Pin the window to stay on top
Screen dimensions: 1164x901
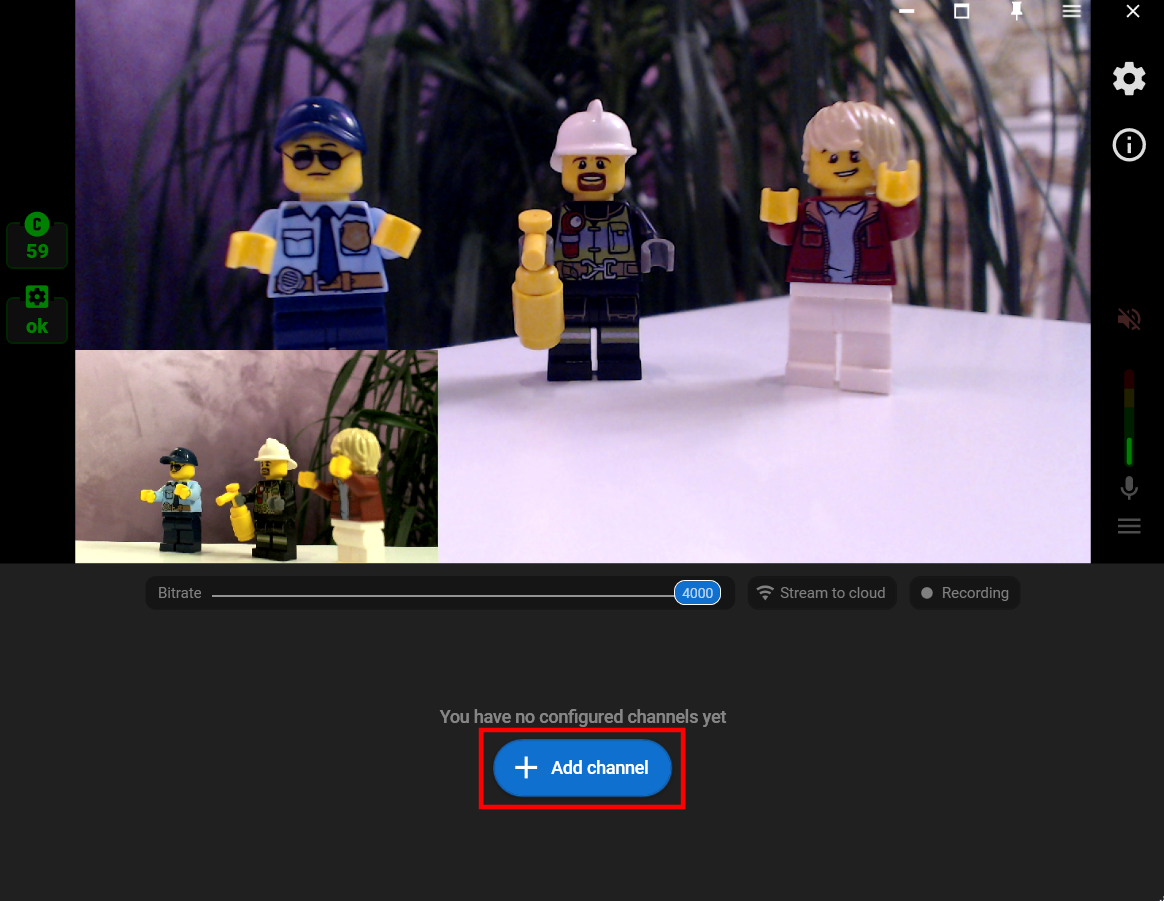[x=1016, y=11]
